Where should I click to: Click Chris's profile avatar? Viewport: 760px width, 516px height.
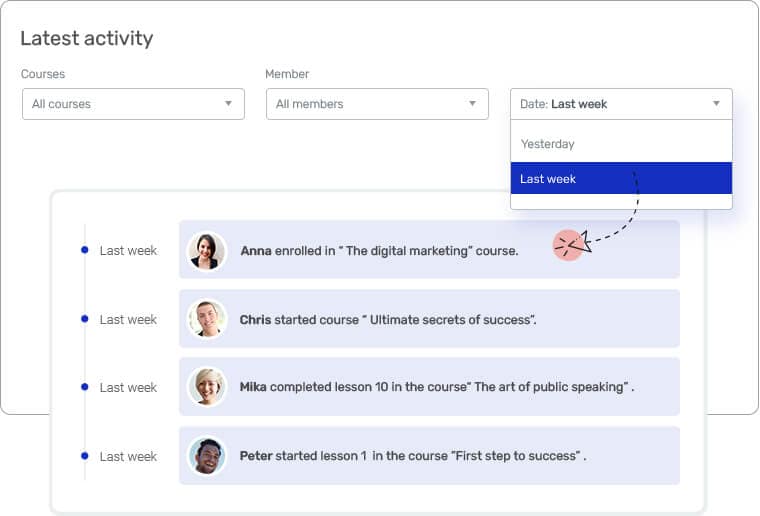pyautogui.click(x=207, y=319)
